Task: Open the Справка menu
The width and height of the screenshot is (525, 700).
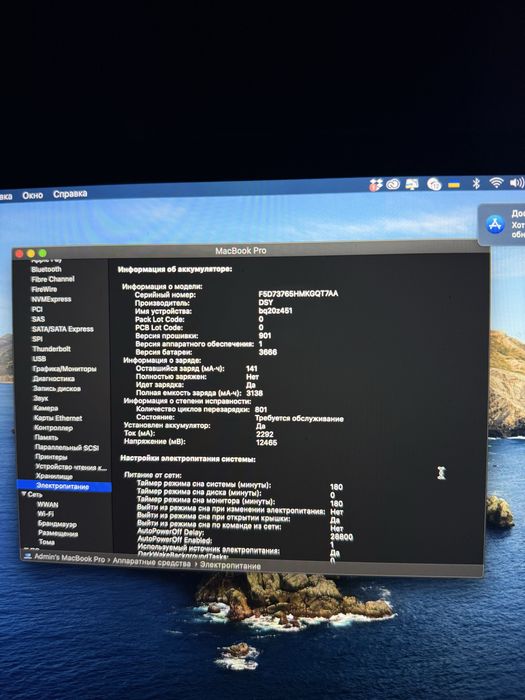Action: tap(70, 194)
